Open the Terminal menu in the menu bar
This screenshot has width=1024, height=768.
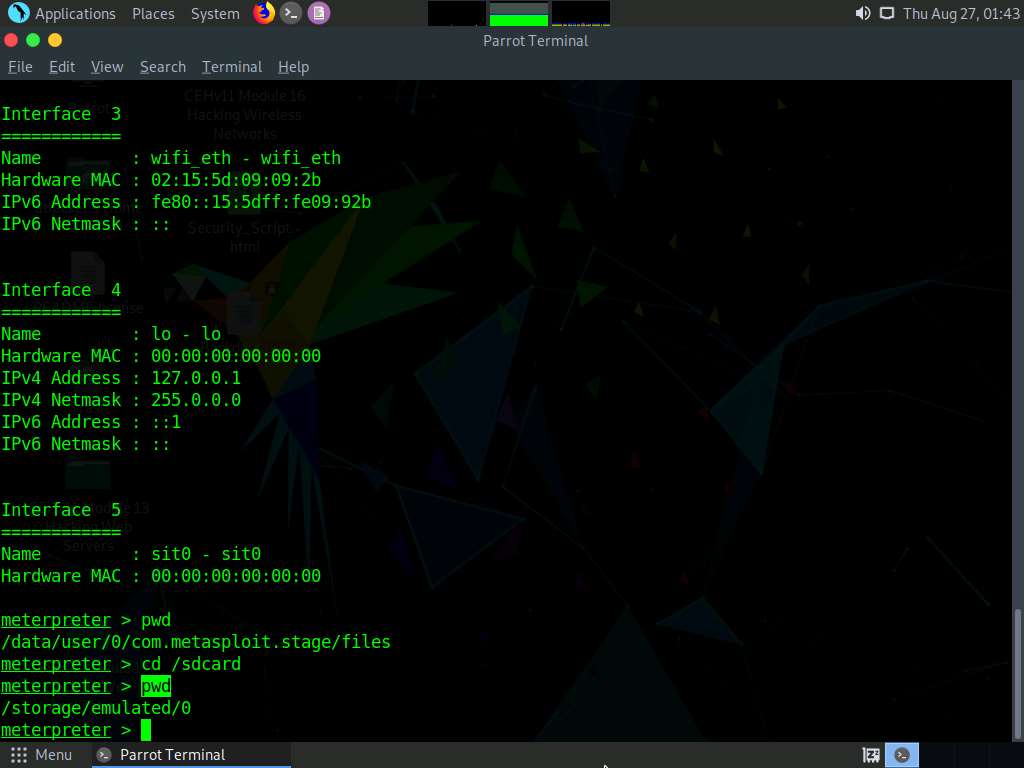pos(231,66)
